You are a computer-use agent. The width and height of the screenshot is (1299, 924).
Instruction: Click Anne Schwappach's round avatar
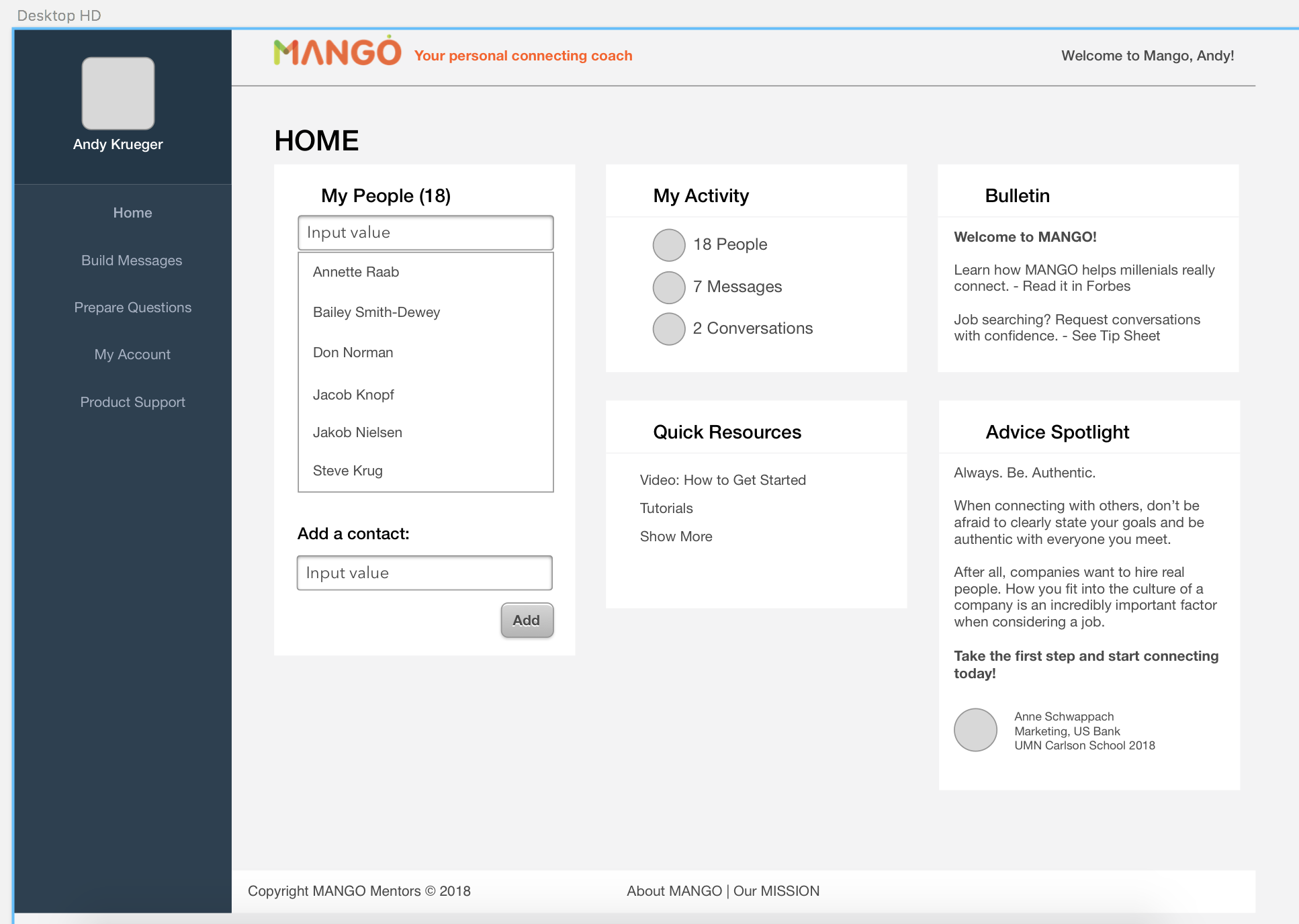975,730
